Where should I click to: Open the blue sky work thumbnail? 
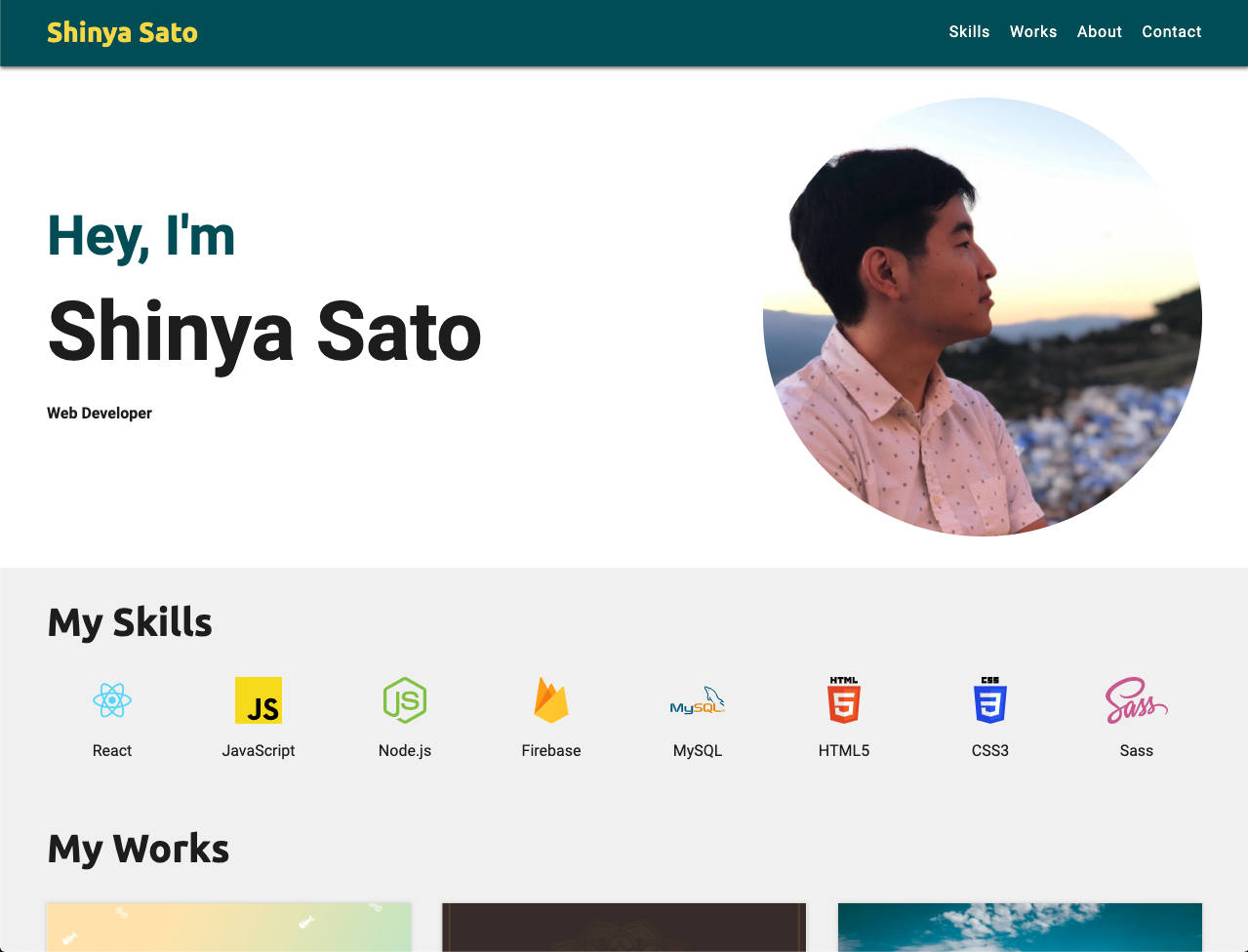click(1020, 928)
